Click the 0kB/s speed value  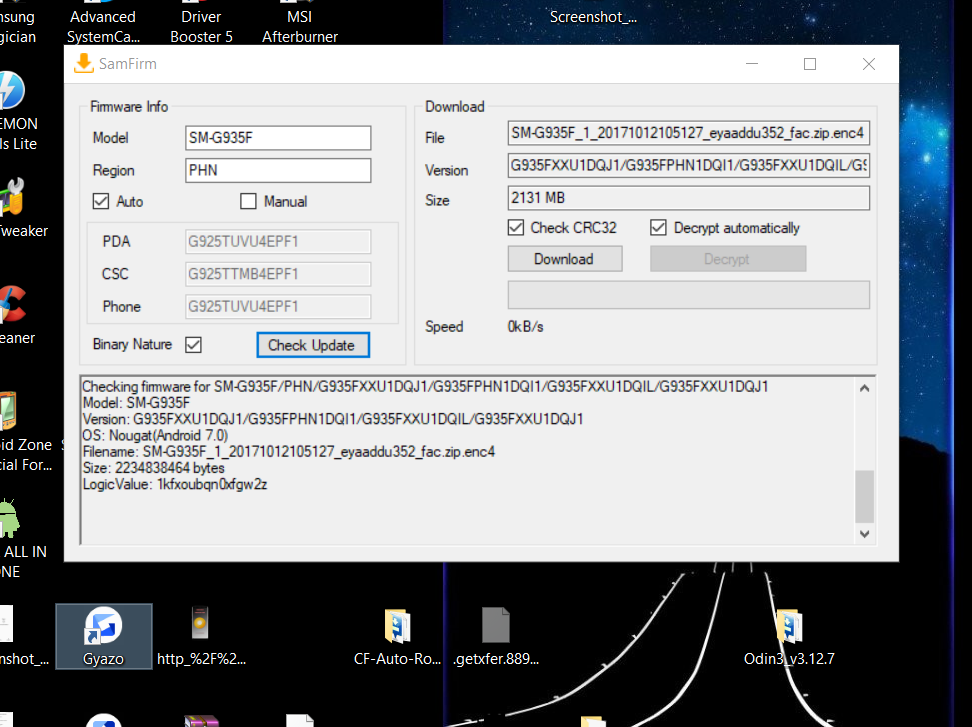coord(525,327)
